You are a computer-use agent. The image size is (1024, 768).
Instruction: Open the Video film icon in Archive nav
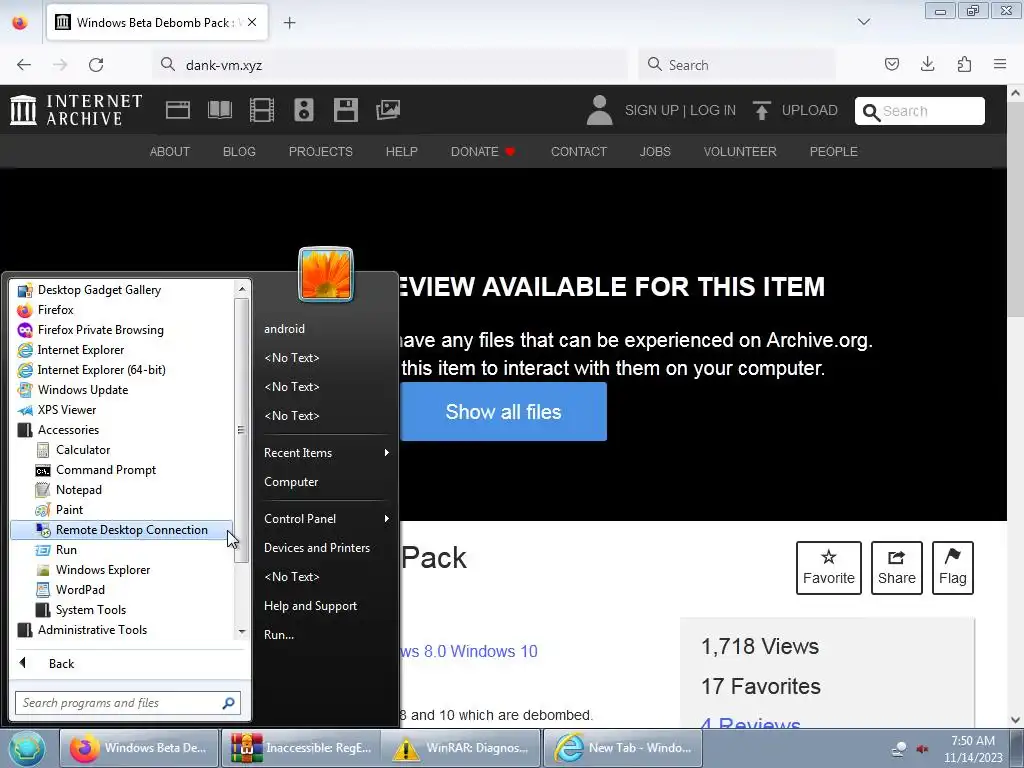[x=262, y=110]
